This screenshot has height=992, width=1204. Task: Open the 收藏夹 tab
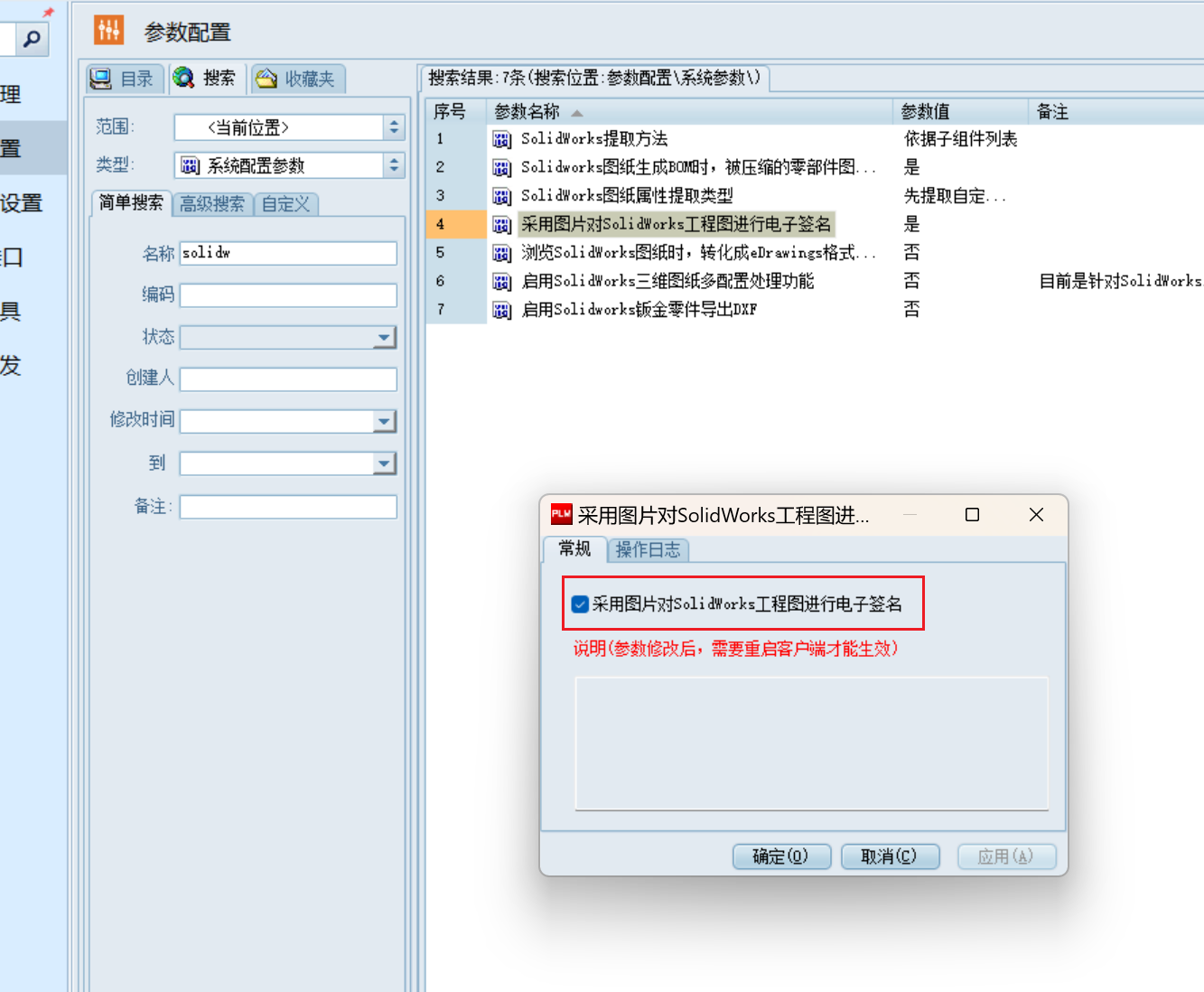pos(297,79)
